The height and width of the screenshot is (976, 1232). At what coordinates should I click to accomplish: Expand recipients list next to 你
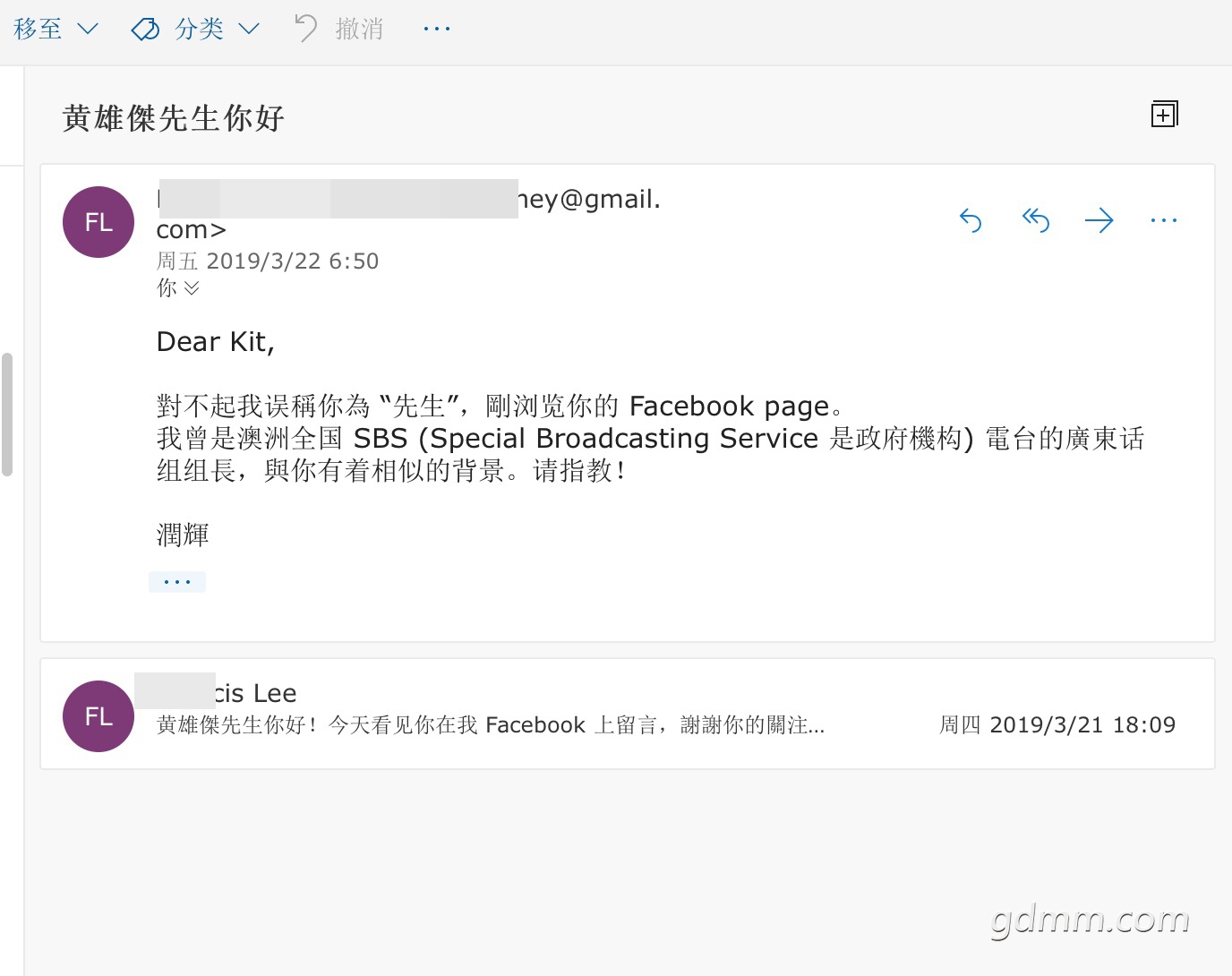click(x=192, y=288)
